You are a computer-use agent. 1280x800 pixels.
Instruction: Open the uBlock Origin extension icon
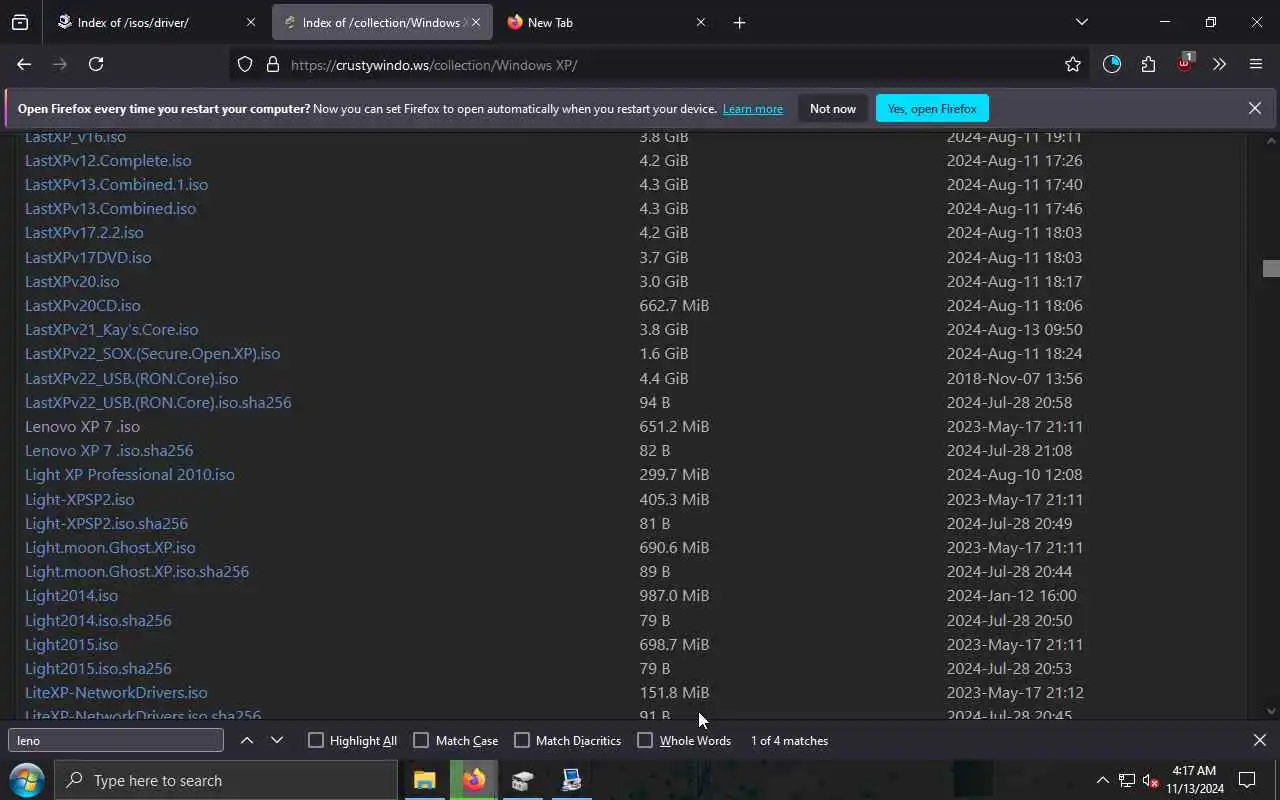(1185, 63)
